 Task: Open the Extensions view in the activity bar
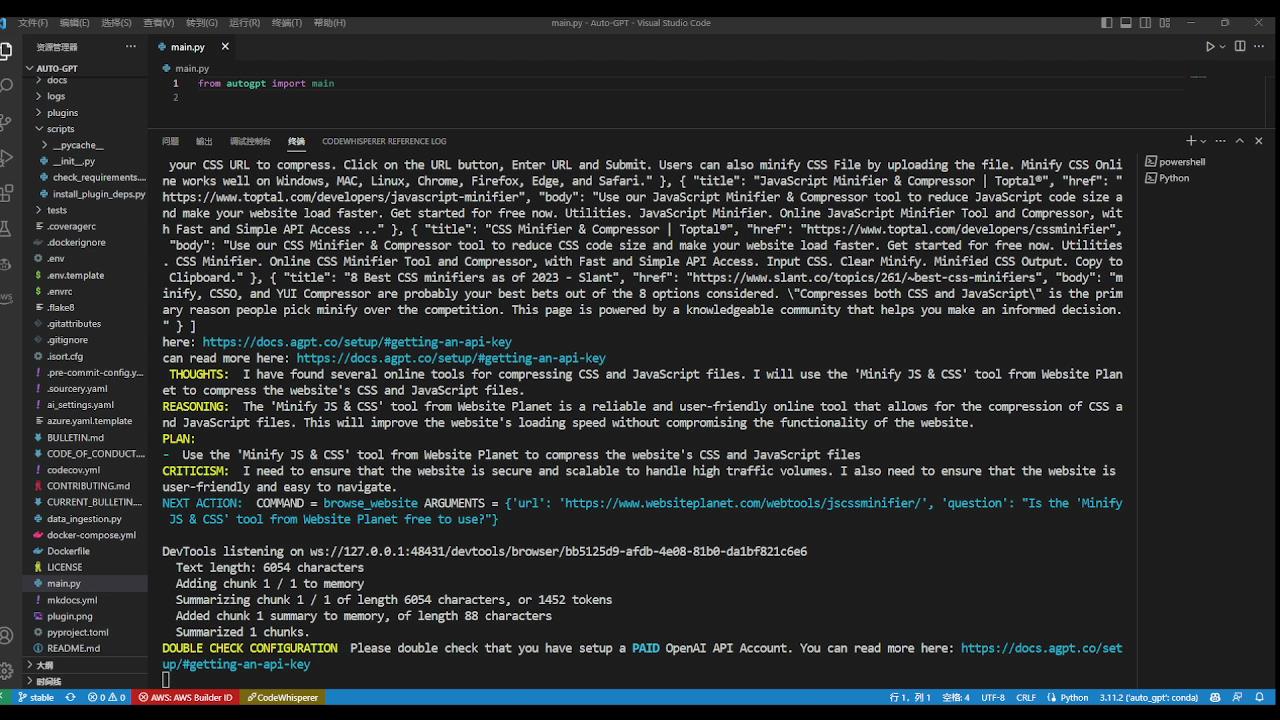pyautogui.click(x=6, y=193)
